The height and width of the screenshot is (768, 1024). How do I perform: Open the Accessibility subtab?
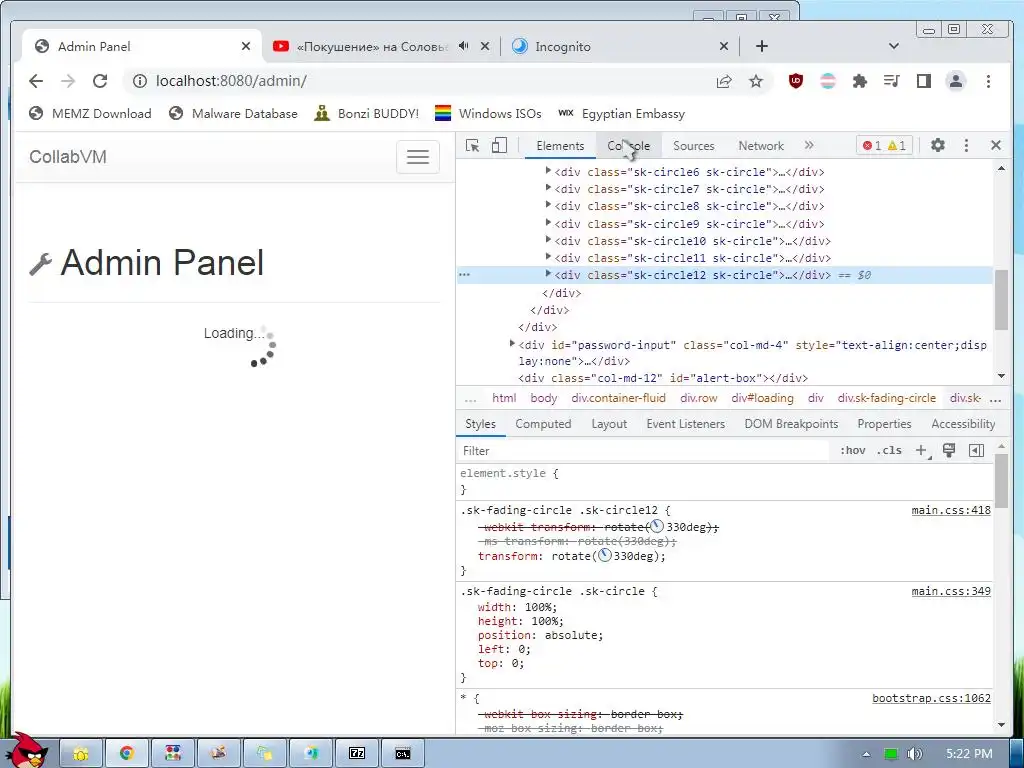click(x=963, y=424)
